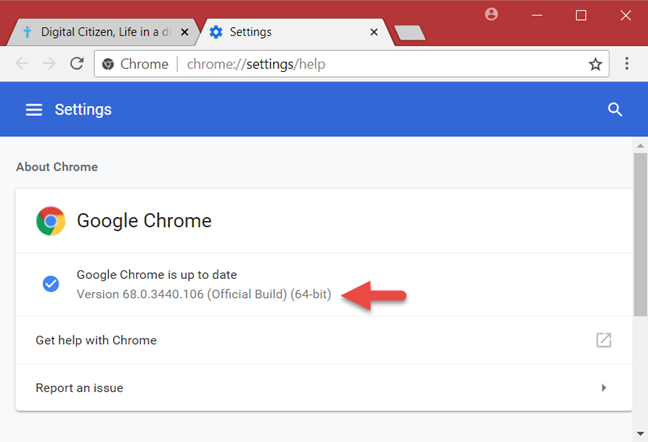Open Get help with Chrome
The width and height of the screenshot is (648, 442).
(x=96, y=340)
